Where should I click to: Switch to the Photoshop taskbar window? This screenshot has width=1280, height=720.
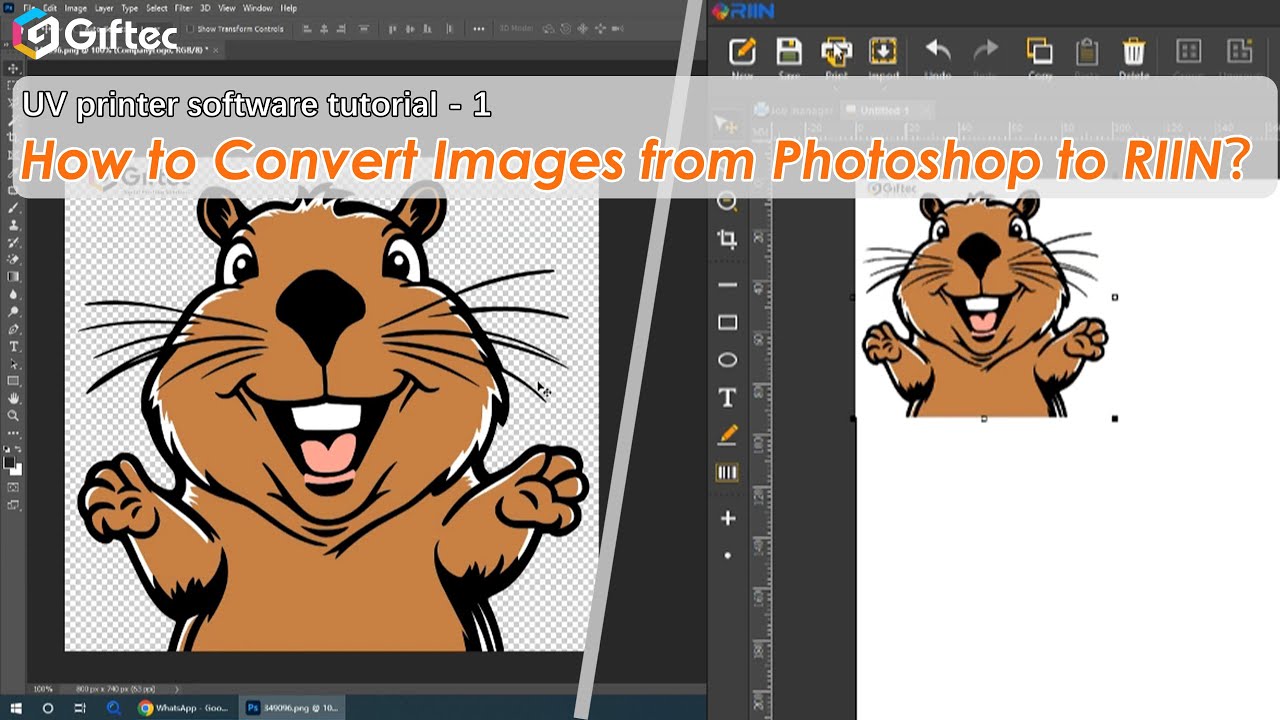(292, 708)
